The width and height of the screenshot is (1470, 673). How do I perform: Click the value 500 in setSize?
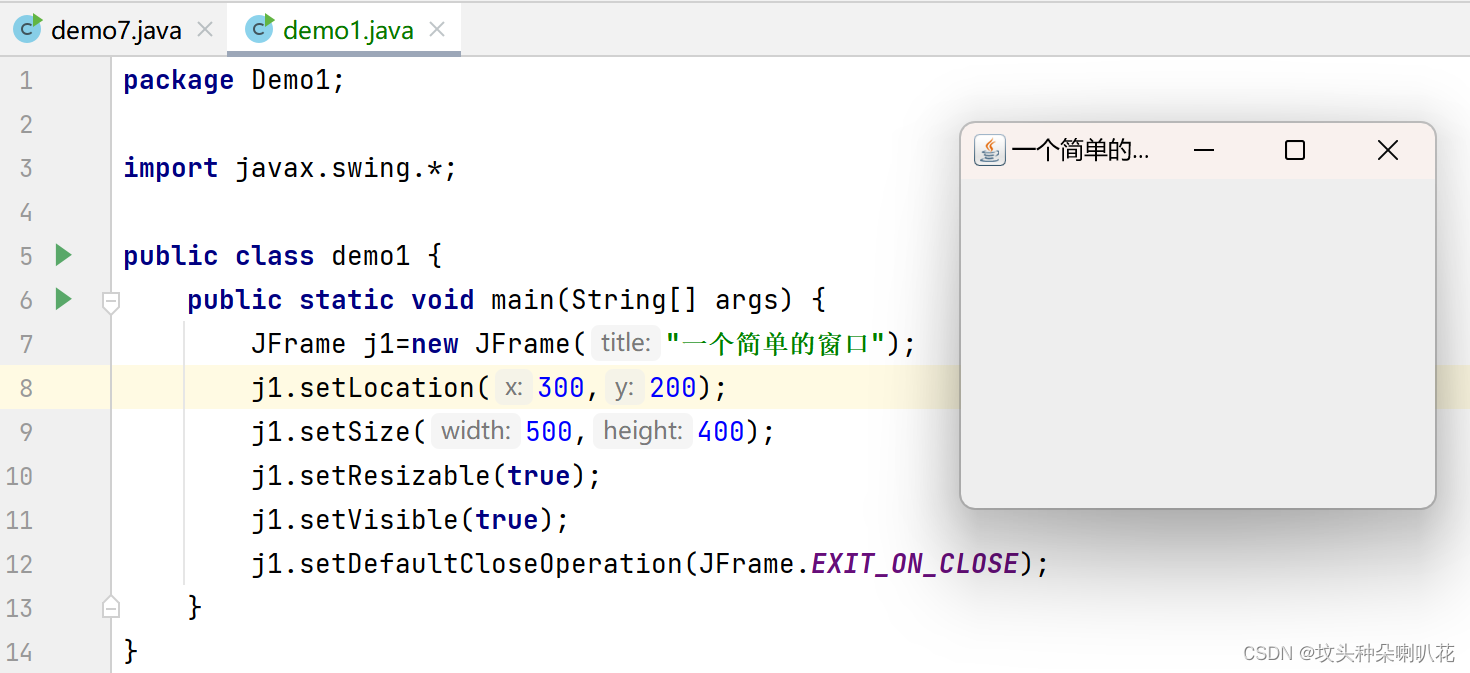point(549,432)
